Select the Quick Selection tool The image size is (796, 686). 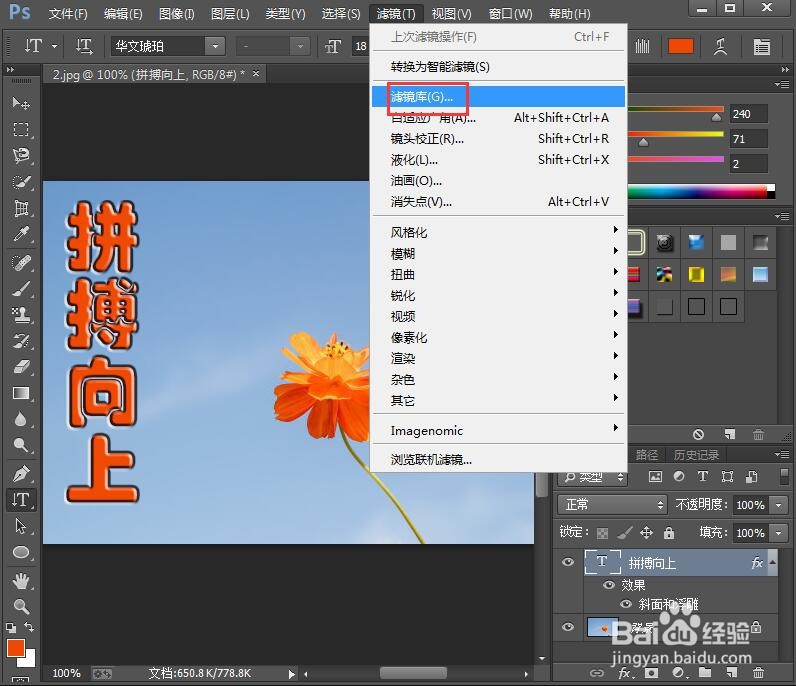21,182
